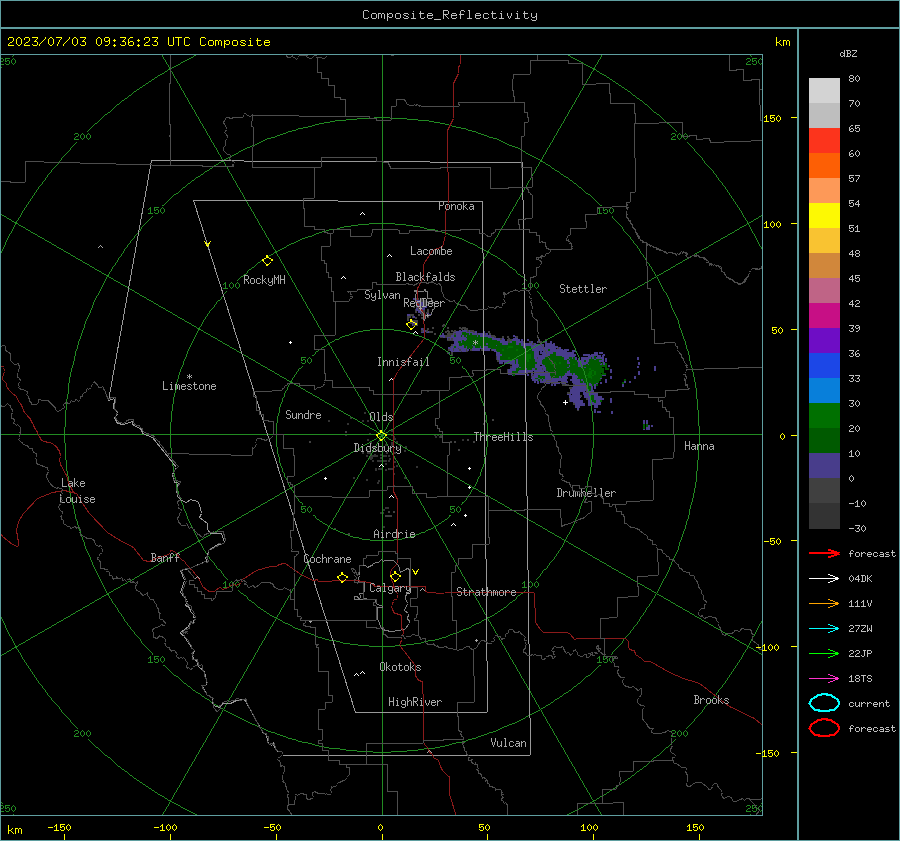The width and height of the screenshot is (900, 841).
Task: Click the RedDeer city label
Action: 424,303
